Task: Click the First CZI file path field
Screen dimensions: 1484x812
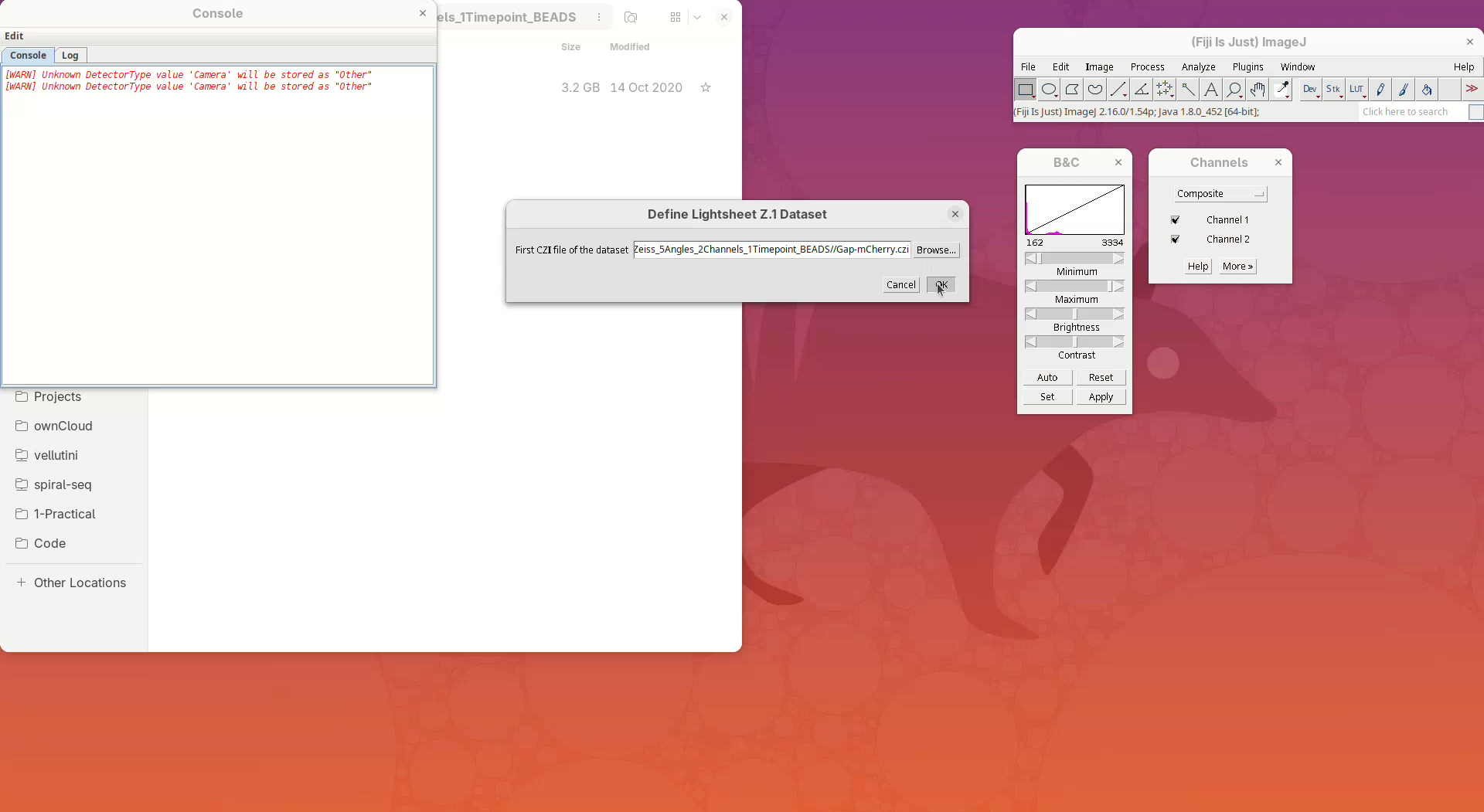Action: (771, 250)
